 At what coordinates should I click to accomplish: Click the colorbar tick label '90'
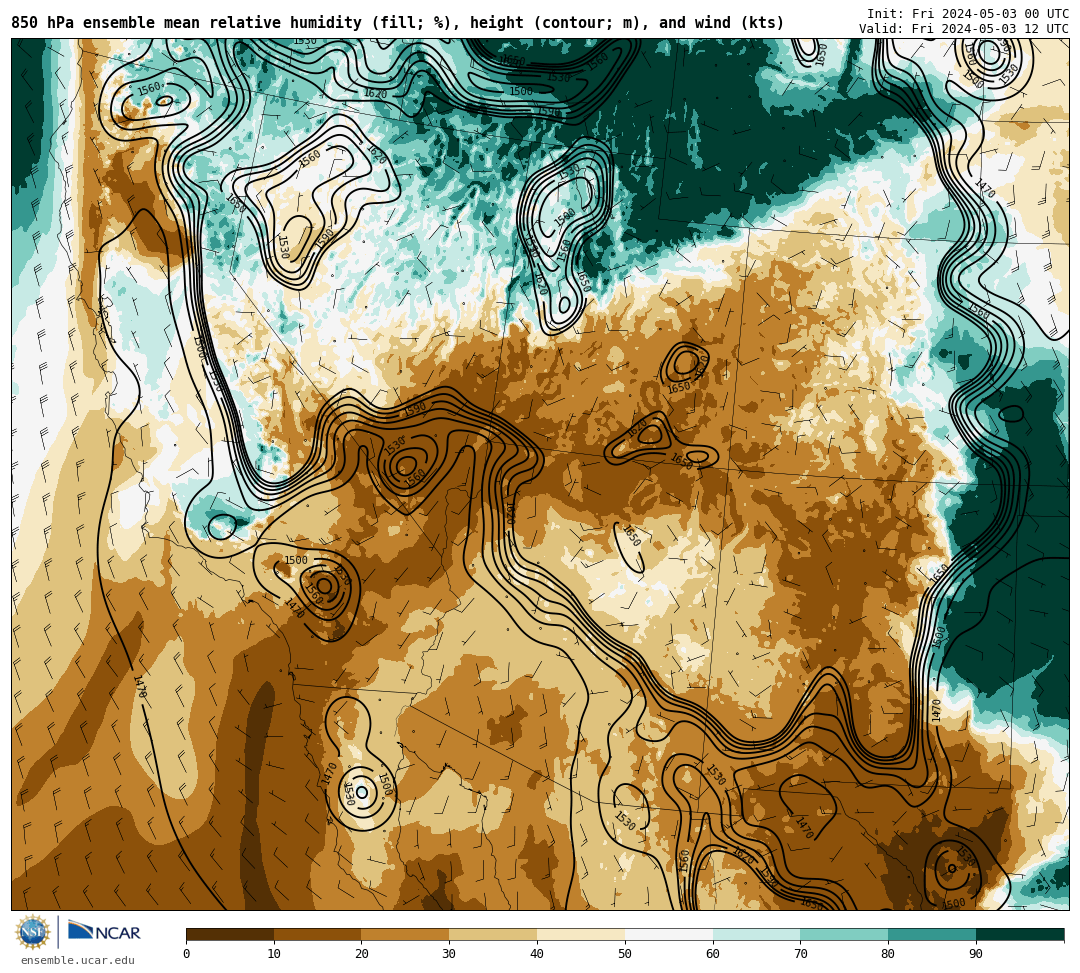(x=976, y=954)
